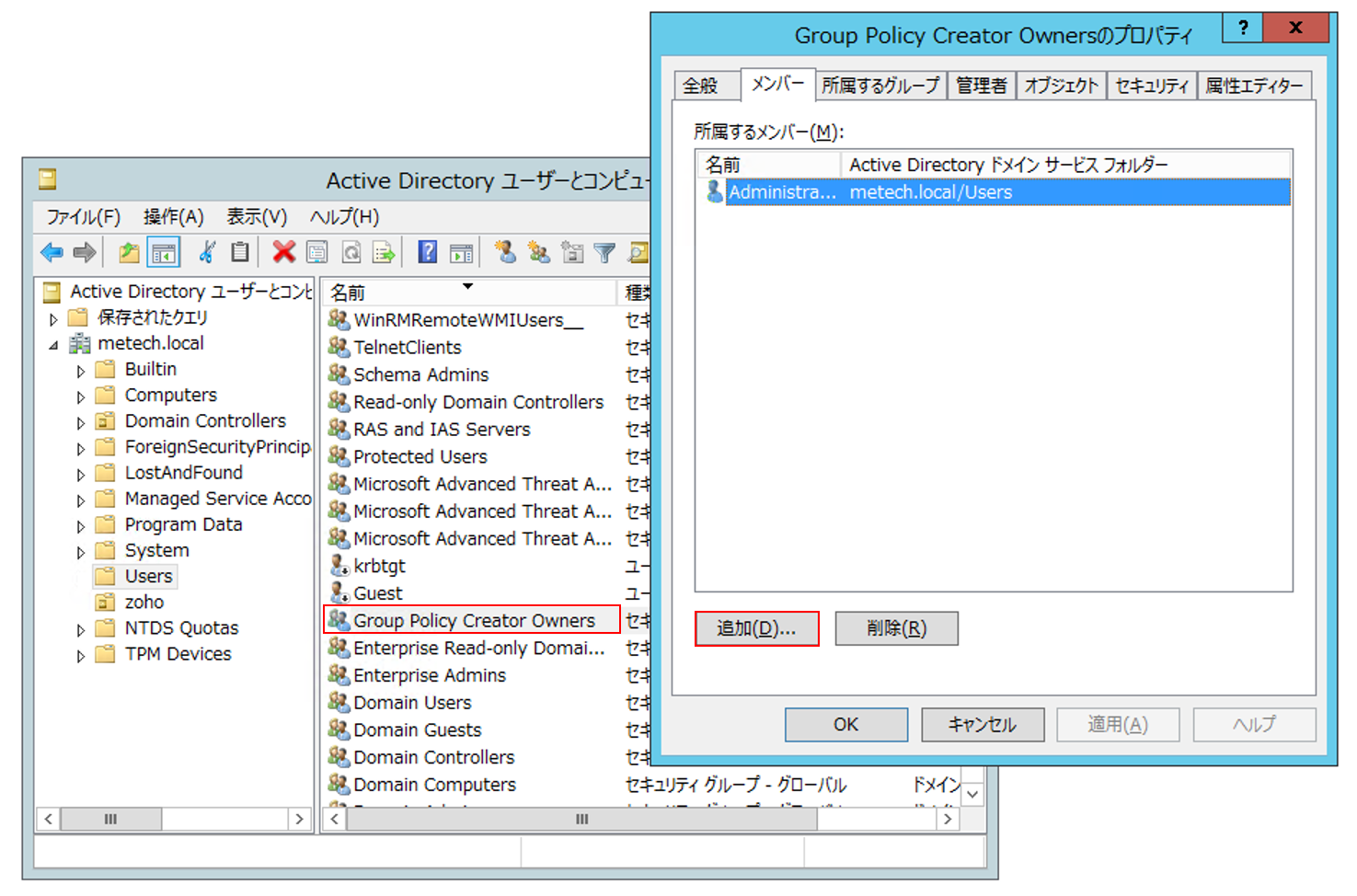Click the list pane horizontal scrollbar thumb
Viewport: 1357px width, 896px height.
point(581,819)
